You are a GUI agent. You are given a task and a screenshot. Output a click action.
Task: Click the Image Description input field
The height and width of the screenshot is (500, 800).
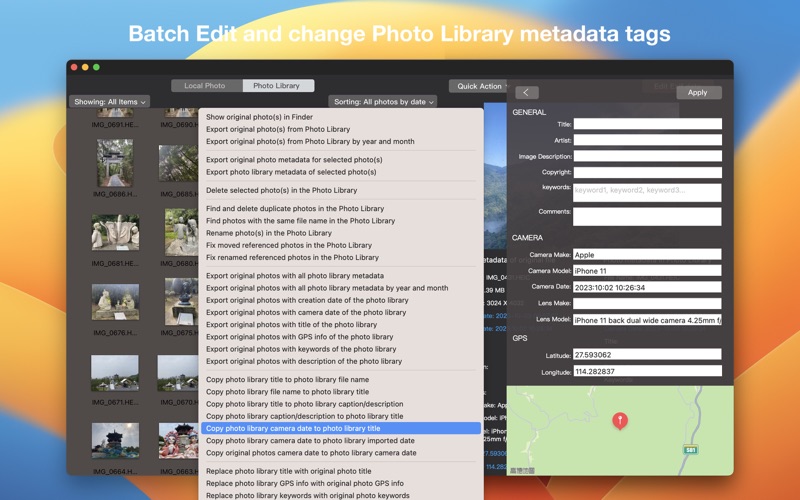coord(647,156)
